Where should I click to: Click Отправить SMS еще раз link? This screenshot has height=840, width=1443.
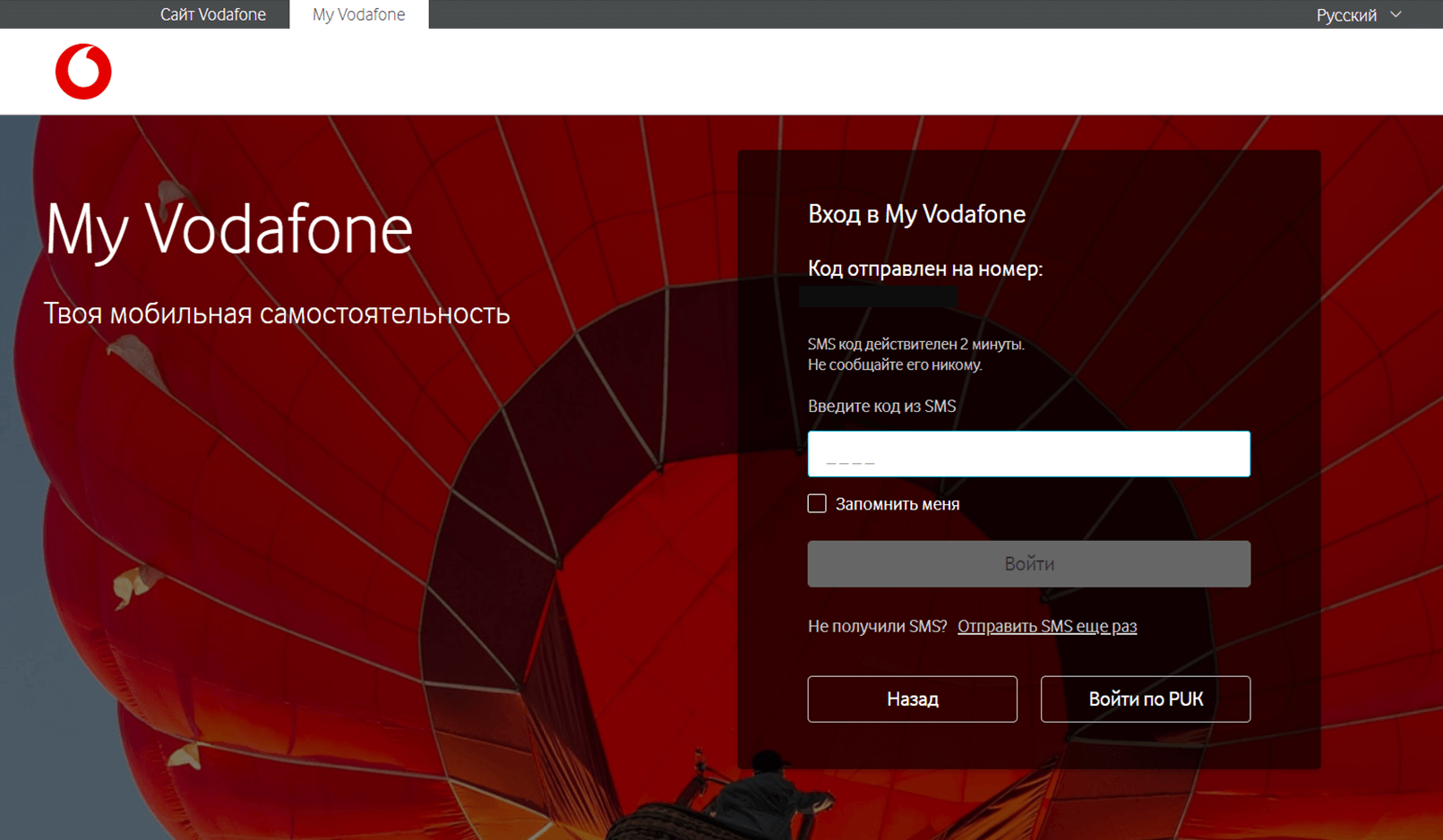(x=1047, y=626)
